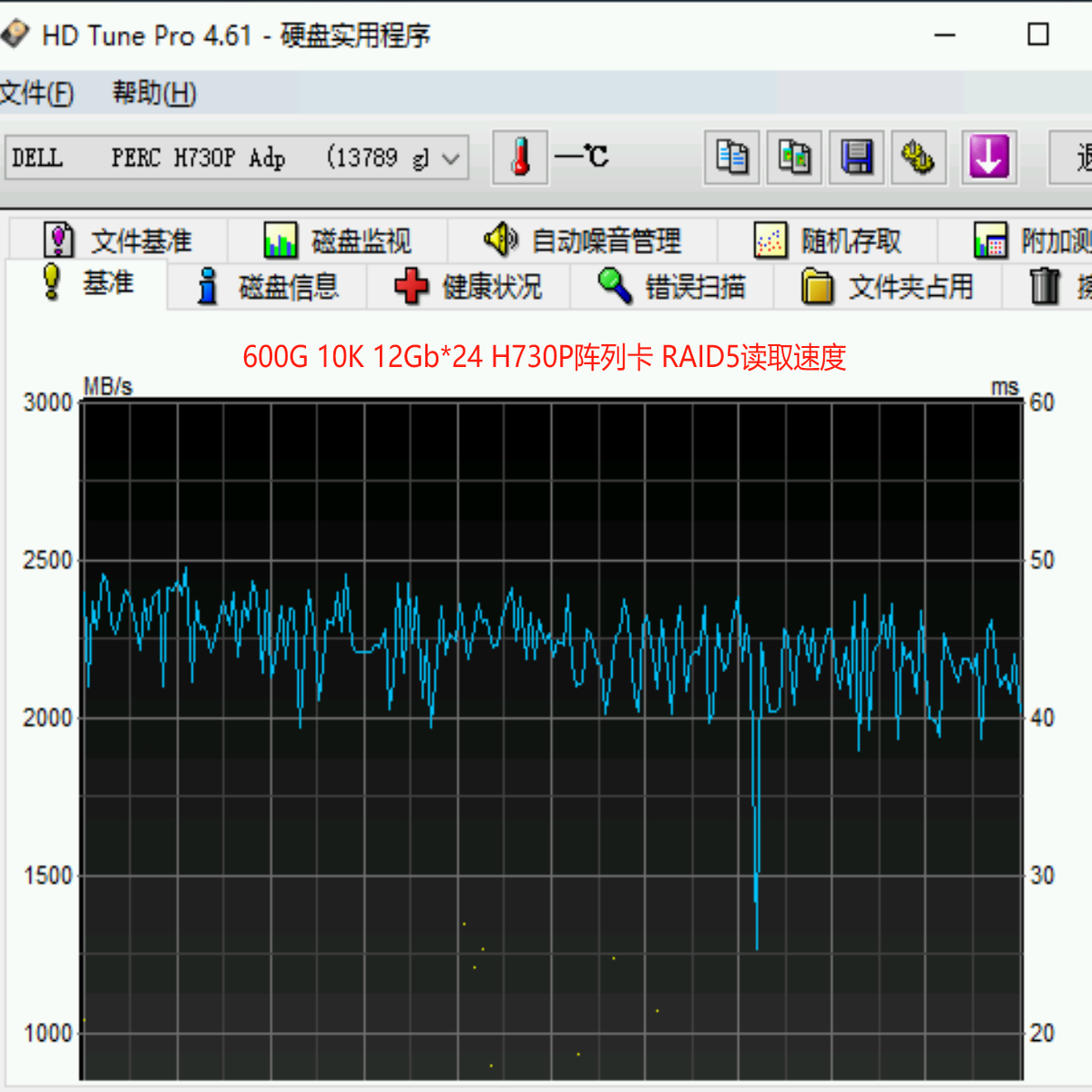Click the copy screenshot to clipboard icon
Screen dimensions: 1092x1092
pos(794,158)
